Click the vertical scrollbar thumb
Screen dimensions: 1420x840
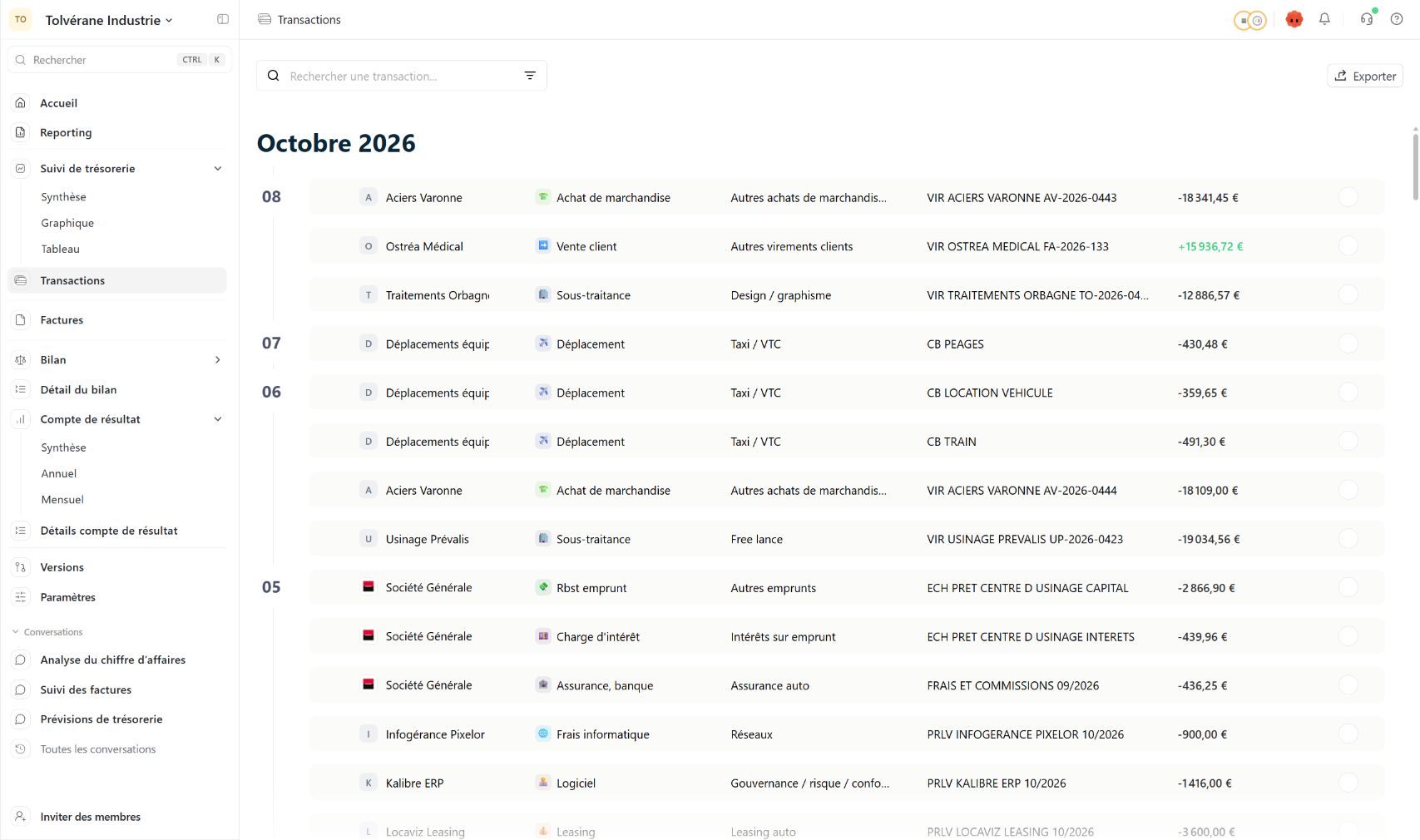coord(1415,166)
